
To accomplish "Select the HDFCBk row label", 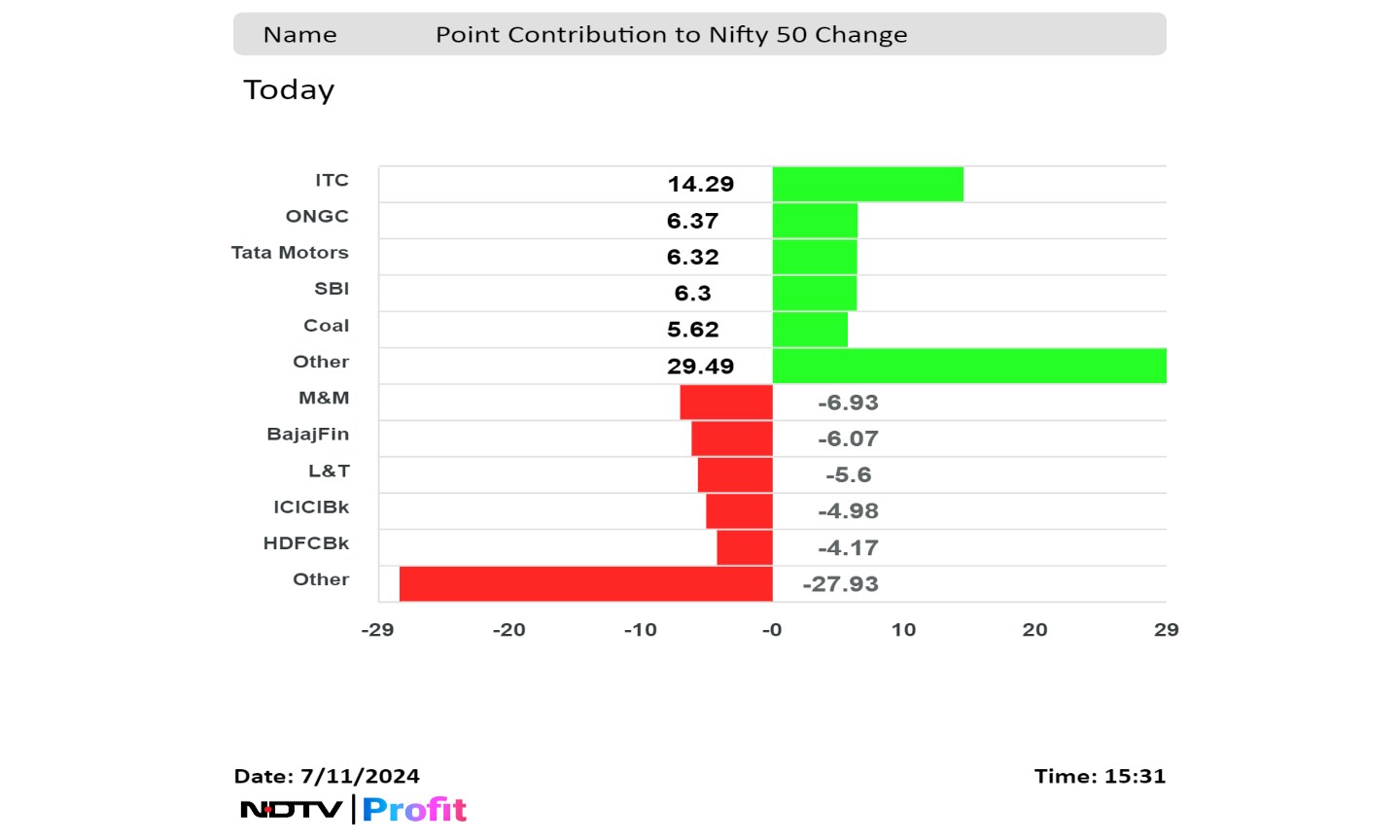I will point(305,543).
